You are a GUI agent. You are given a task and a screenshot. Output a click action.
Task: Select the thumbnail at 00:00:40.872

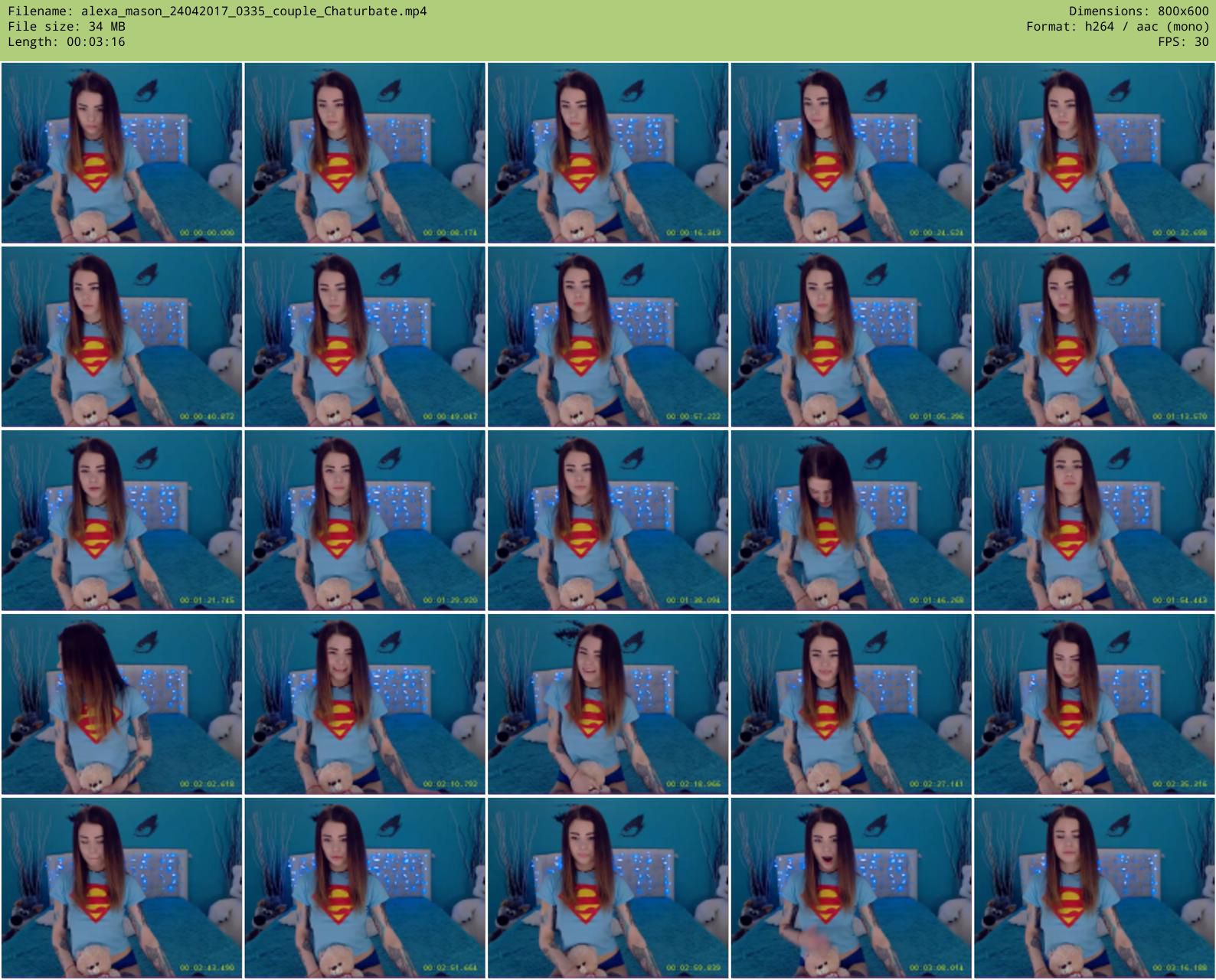122,337
